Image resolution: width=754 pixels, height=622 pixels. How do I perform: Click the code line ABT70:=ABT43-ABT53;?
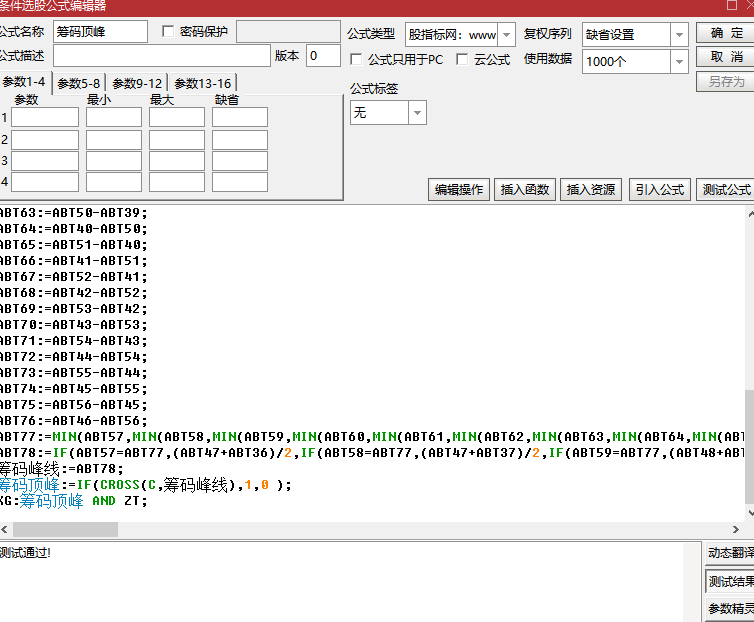click(74, 325)
